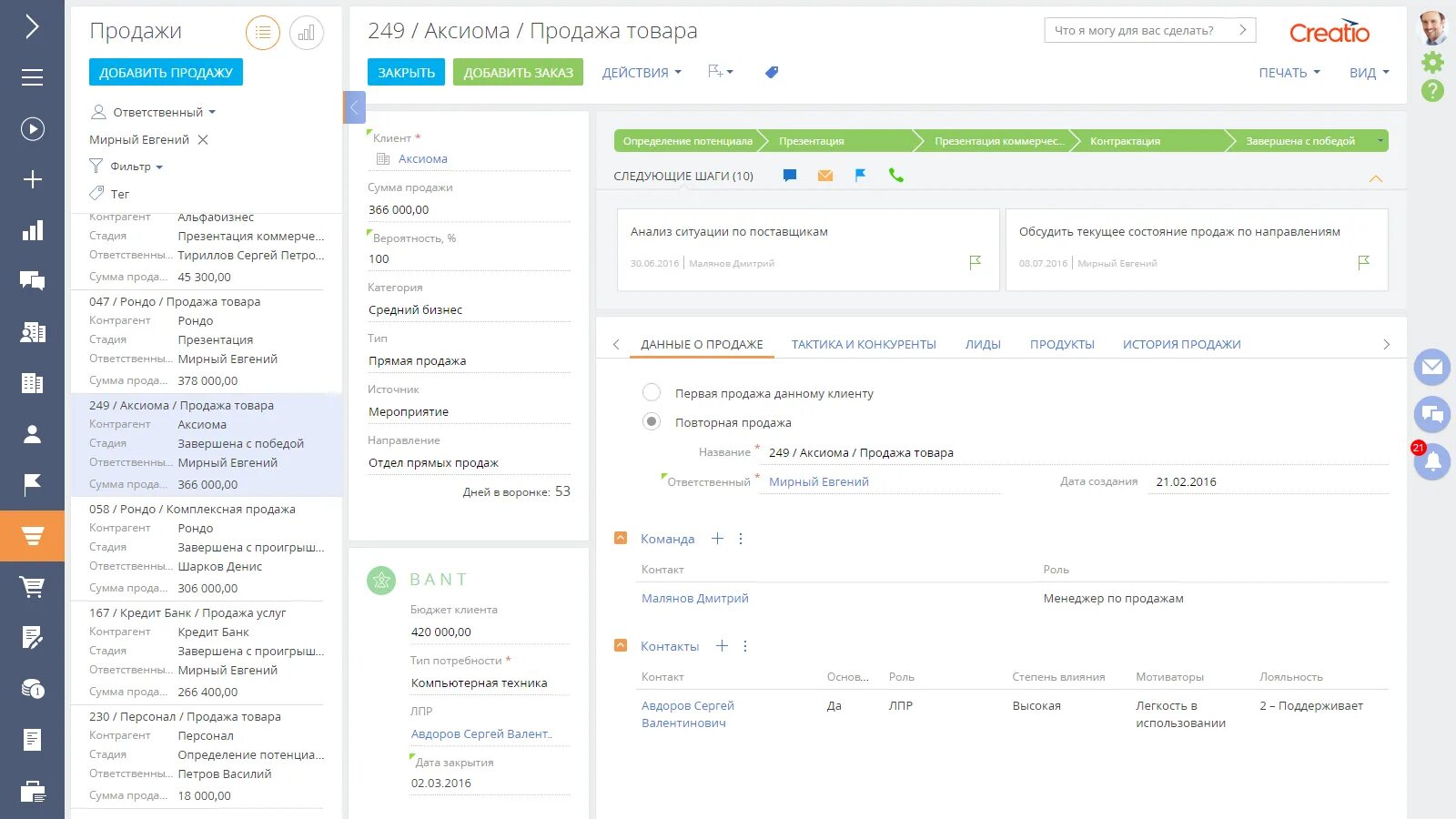The image size is (1456, 819).
Task: Select the Контрактация stage in progress bar
Action: point(1126,141)
